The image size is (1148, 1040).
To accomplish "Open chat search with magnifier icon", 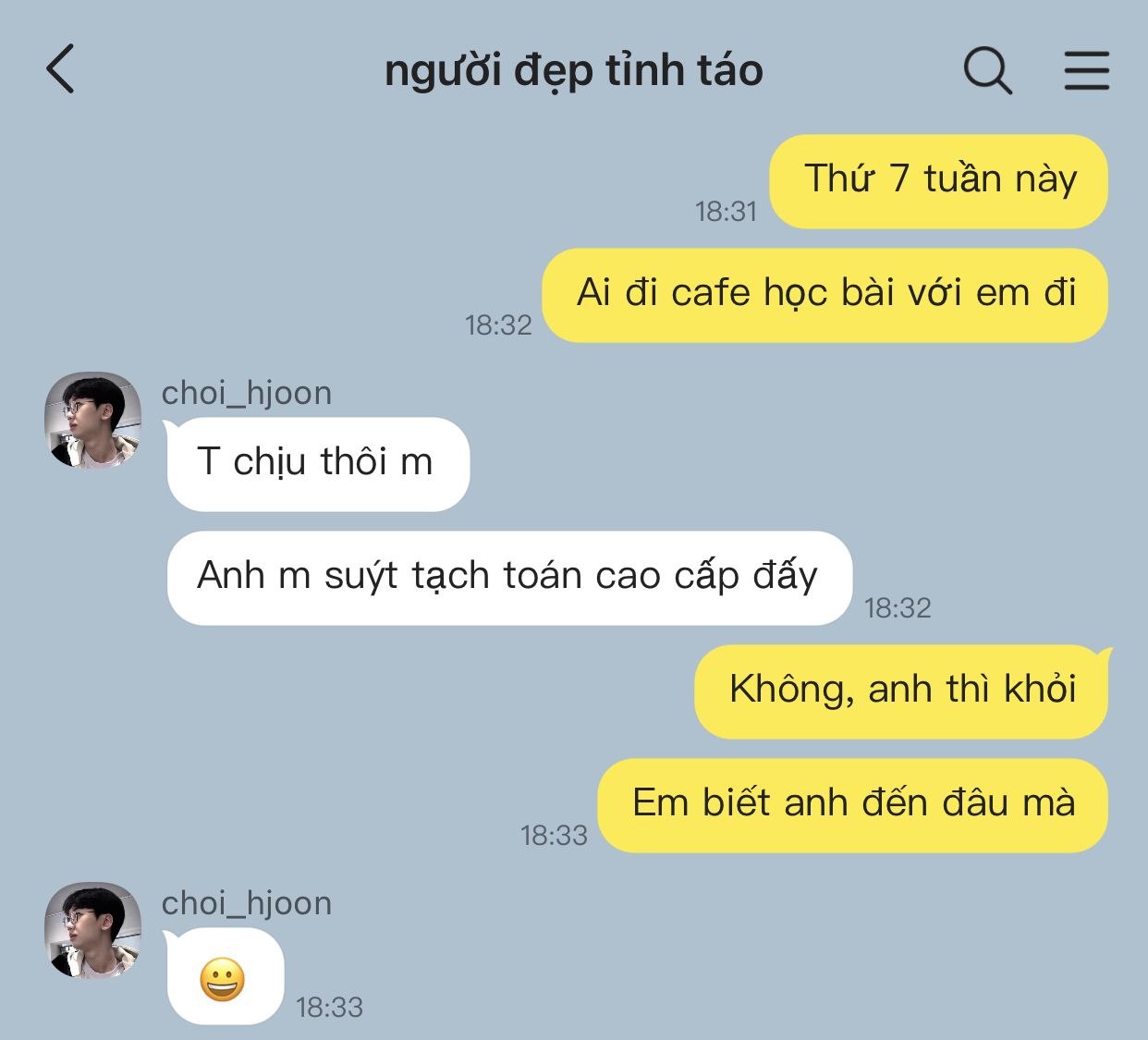I will (x=987, y=70).
